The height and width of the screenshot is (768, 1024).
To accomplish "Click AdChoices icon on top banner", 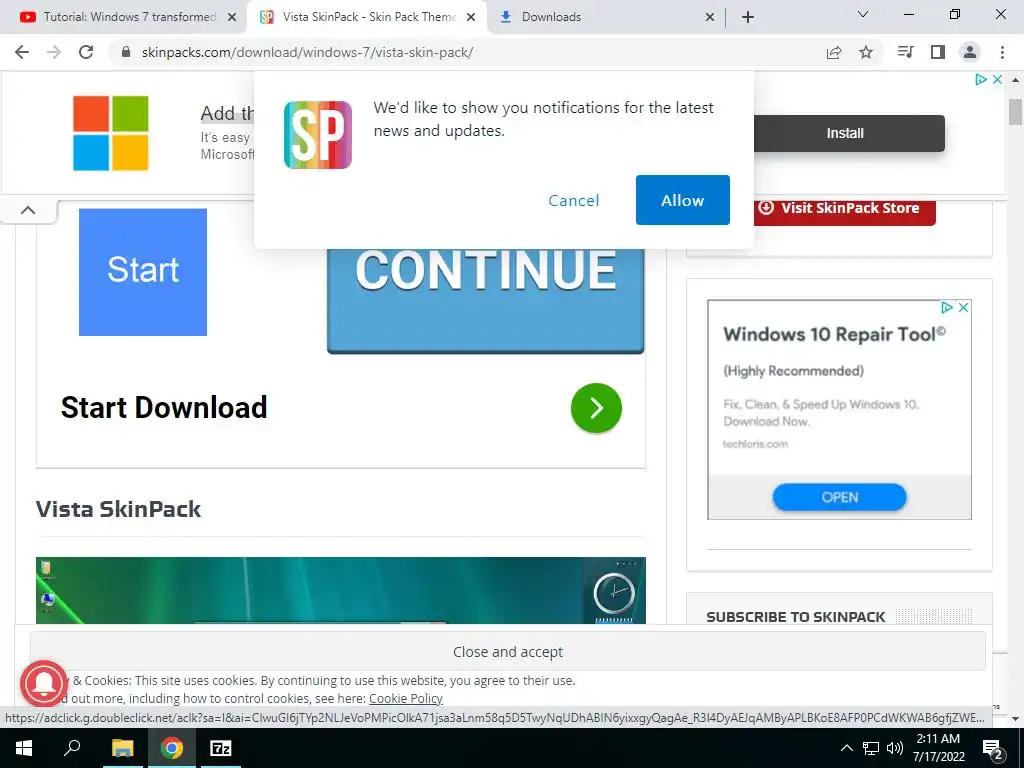I will click(x=980, y=80).
